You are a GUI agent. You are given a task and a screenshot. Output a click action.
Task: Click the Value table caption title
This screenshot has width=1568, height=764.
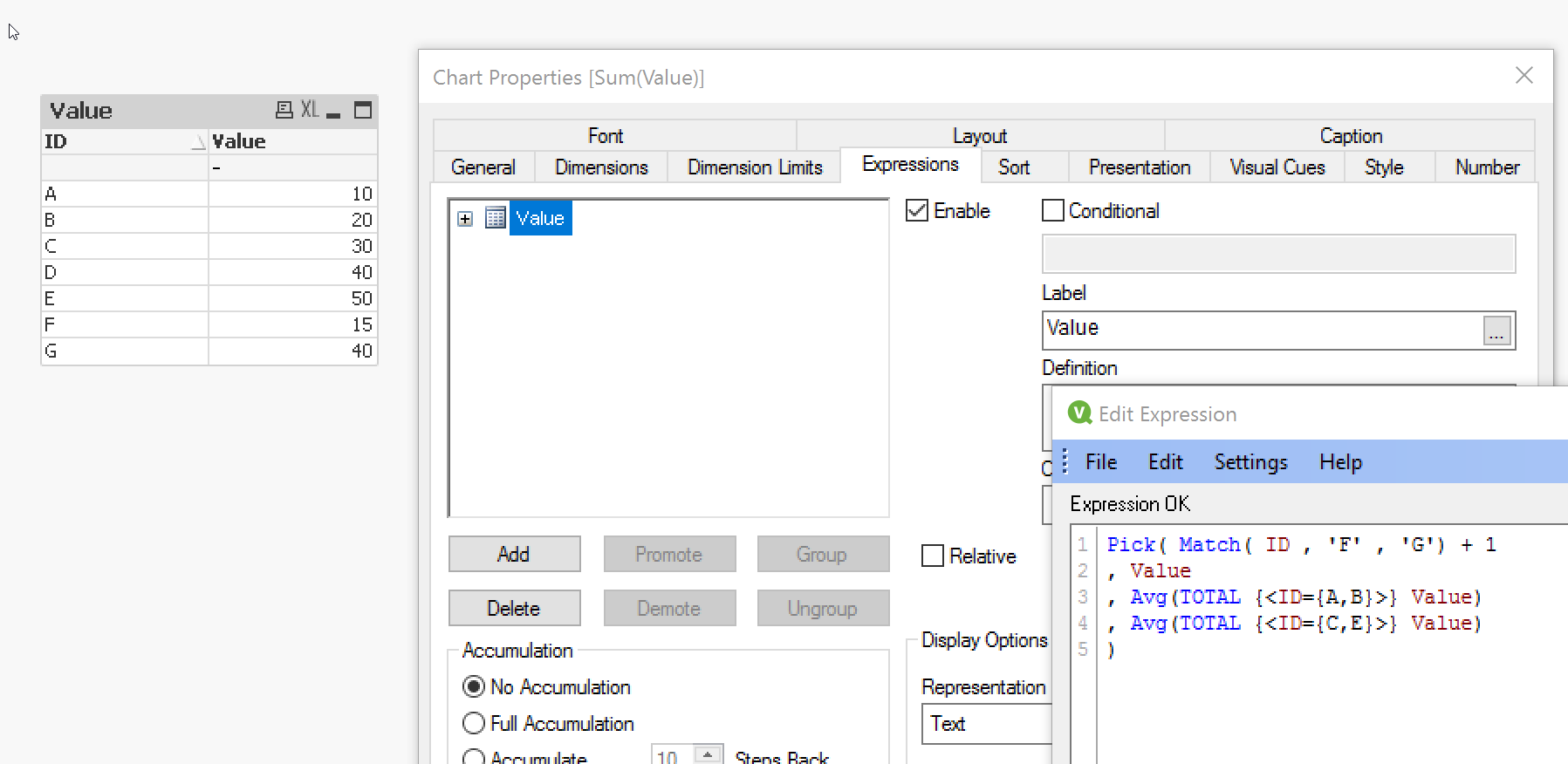tap(81, 111)
